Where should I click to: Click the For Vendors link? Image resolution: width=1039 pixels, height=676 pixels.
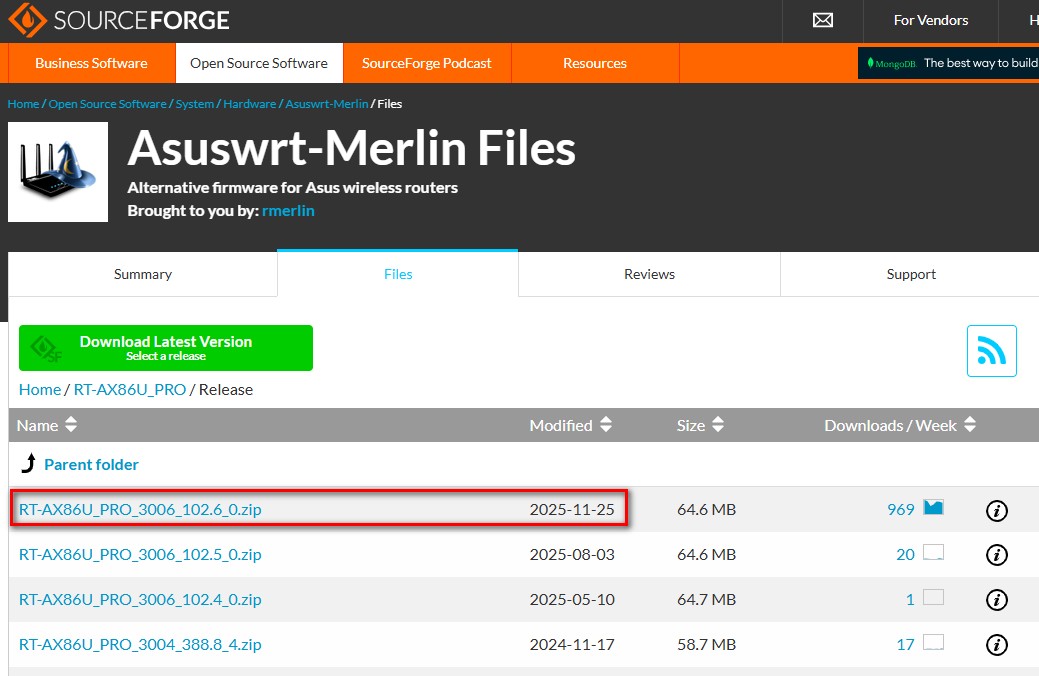click(x=930, y=21)
